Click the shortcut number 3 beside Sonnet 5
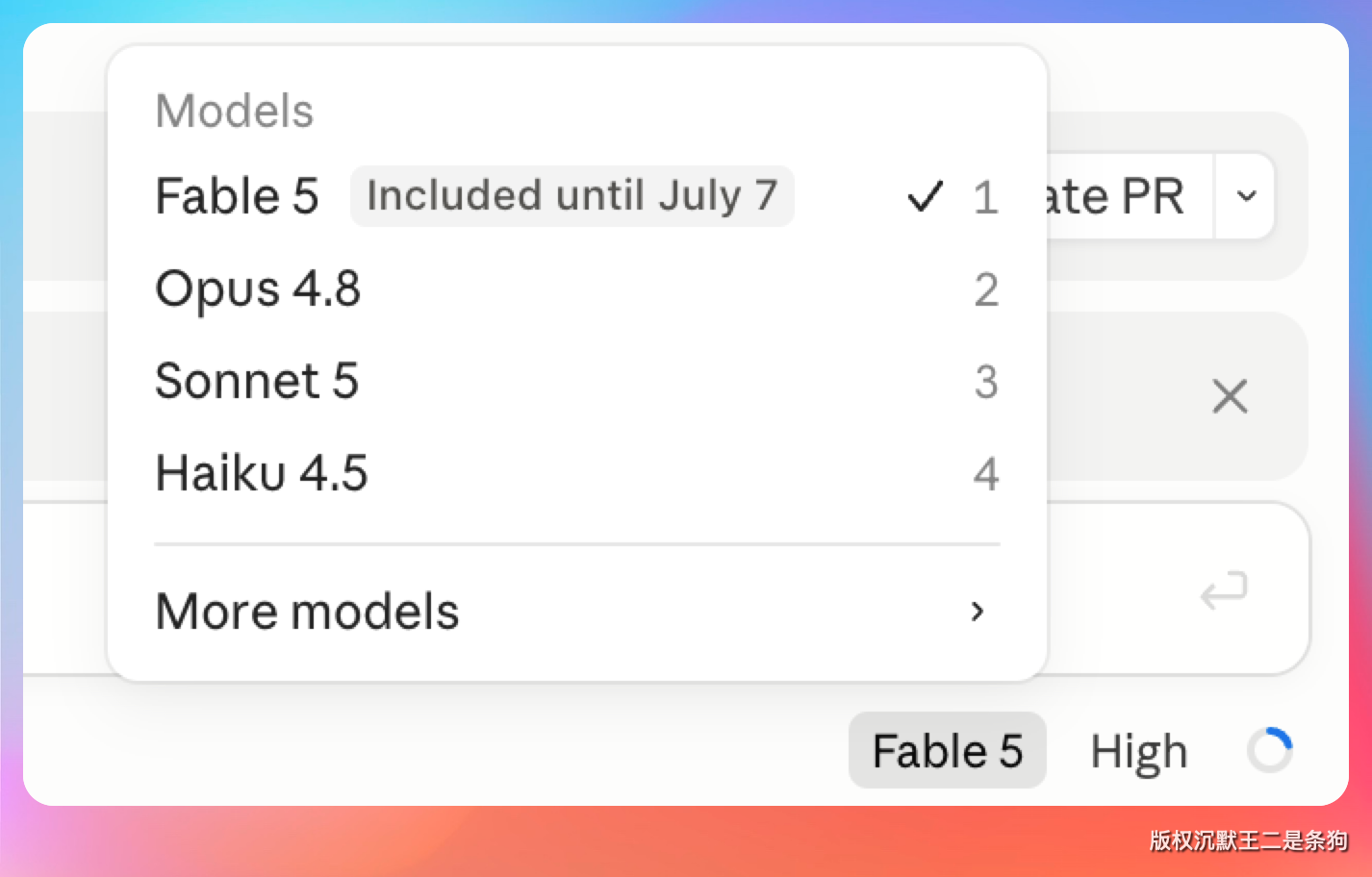 (986, 382)
